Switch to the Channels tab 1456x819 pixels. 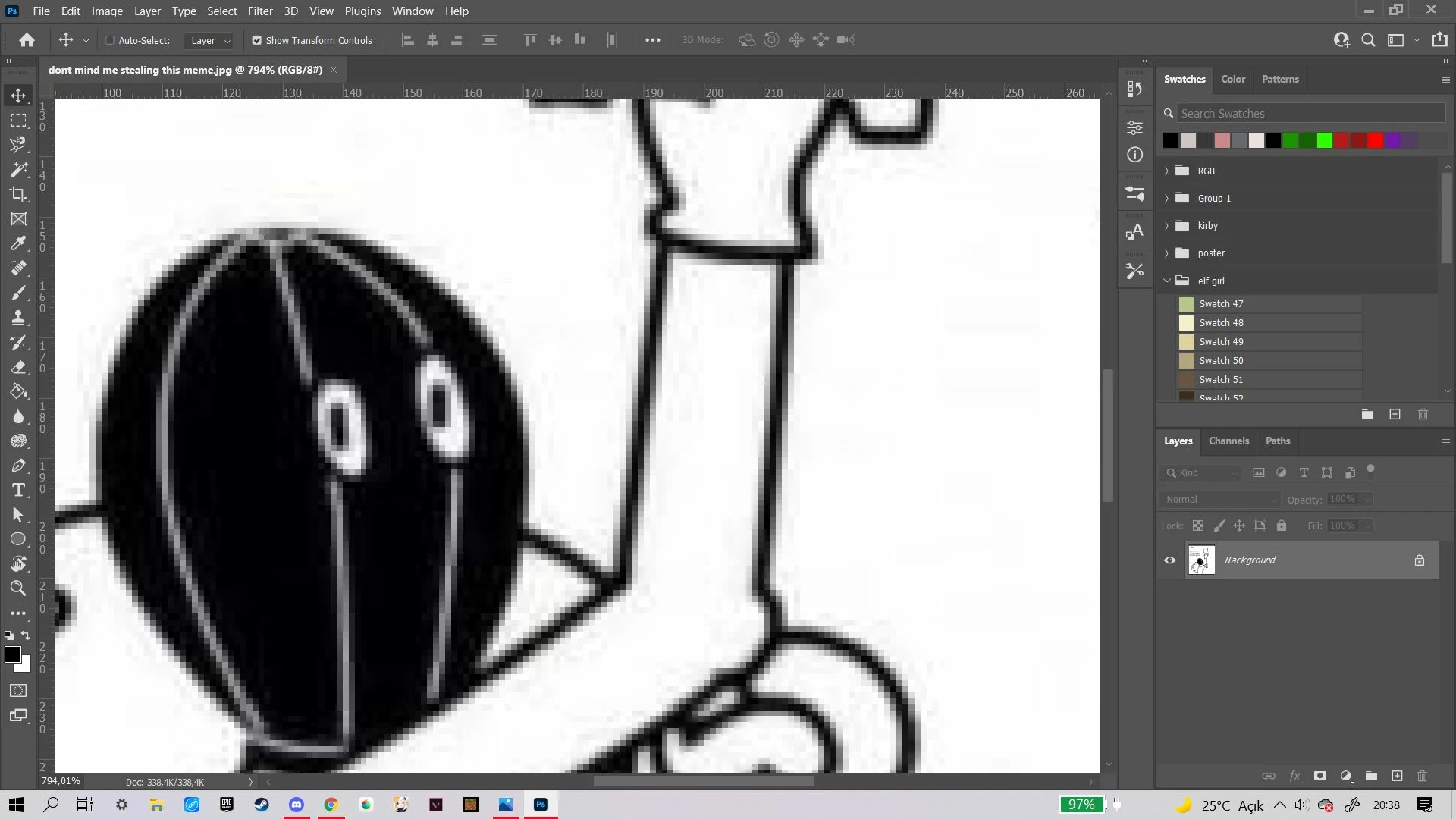pos(1228,441)
